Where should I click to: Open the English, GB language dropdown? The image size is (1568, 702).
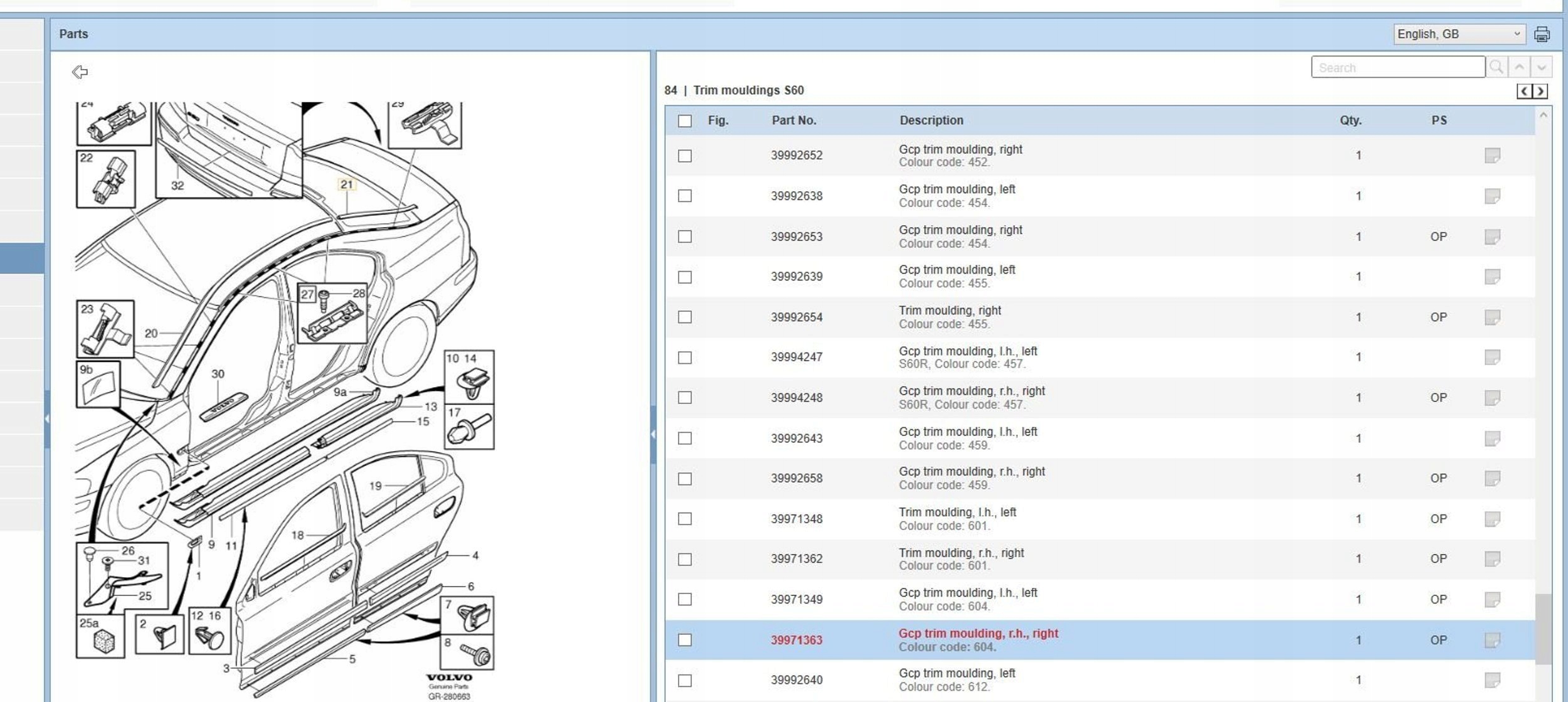click(x=1458, y=35)
